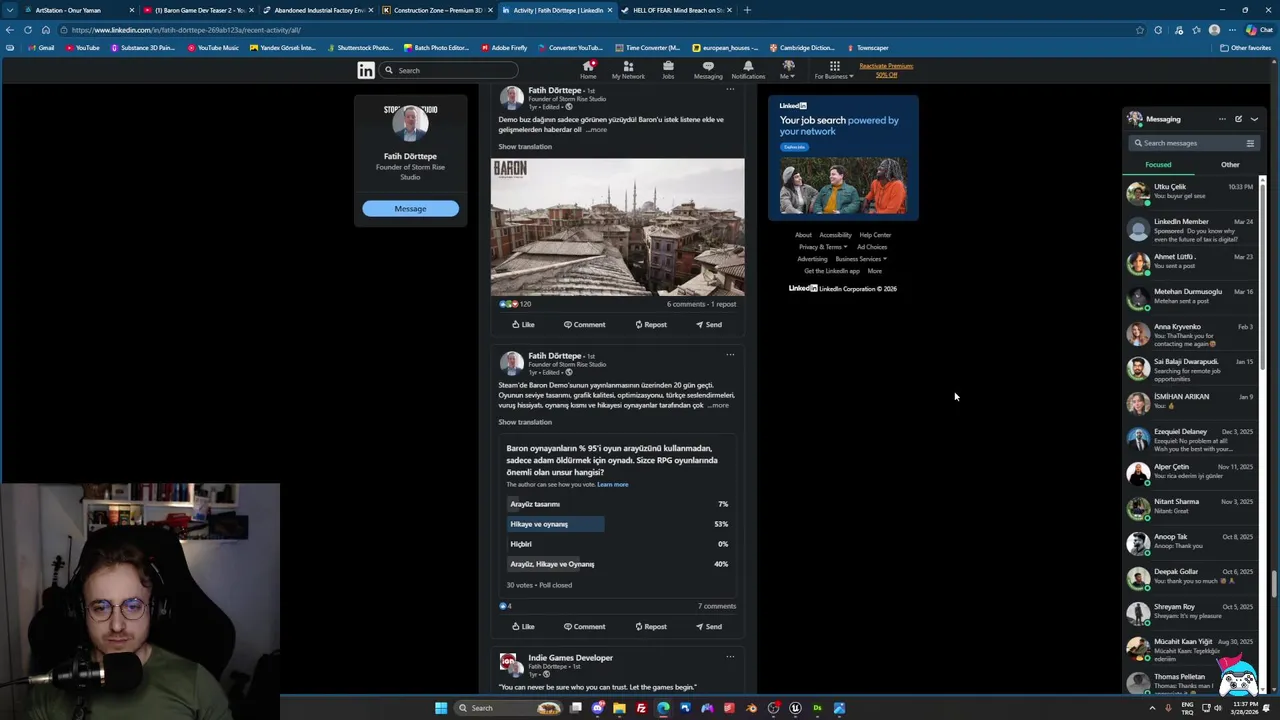Open Blender from the taskbar

pos(751,708)
